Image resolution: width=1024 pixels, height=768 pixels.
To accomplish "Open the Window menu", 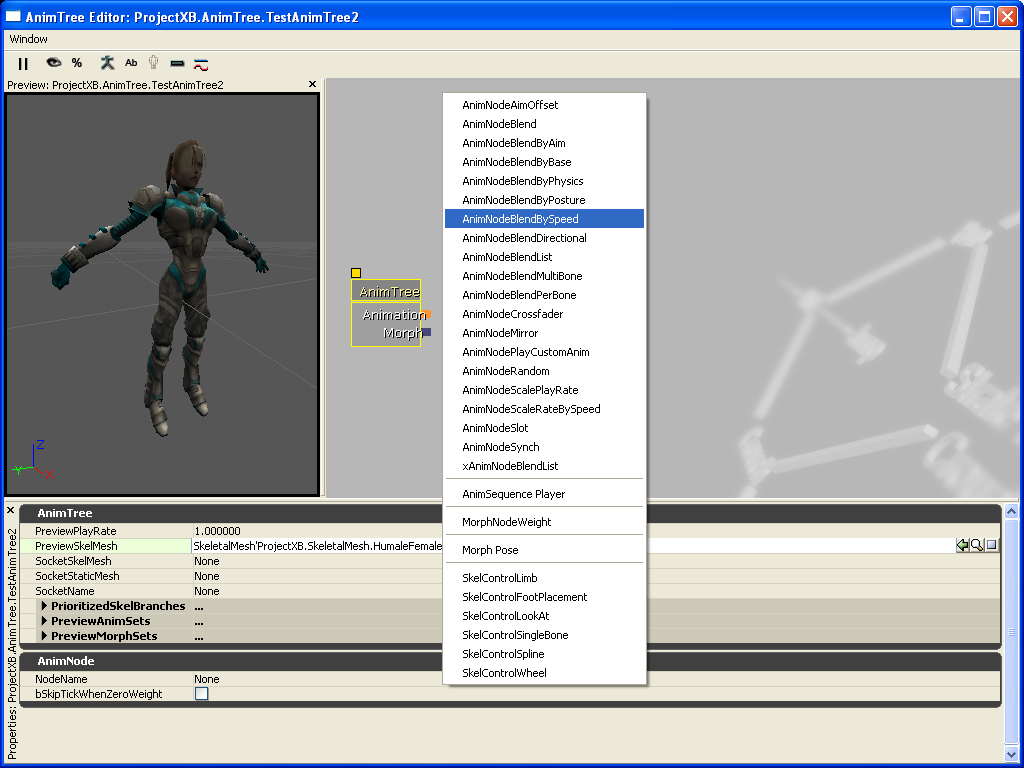I will (27, 39).
